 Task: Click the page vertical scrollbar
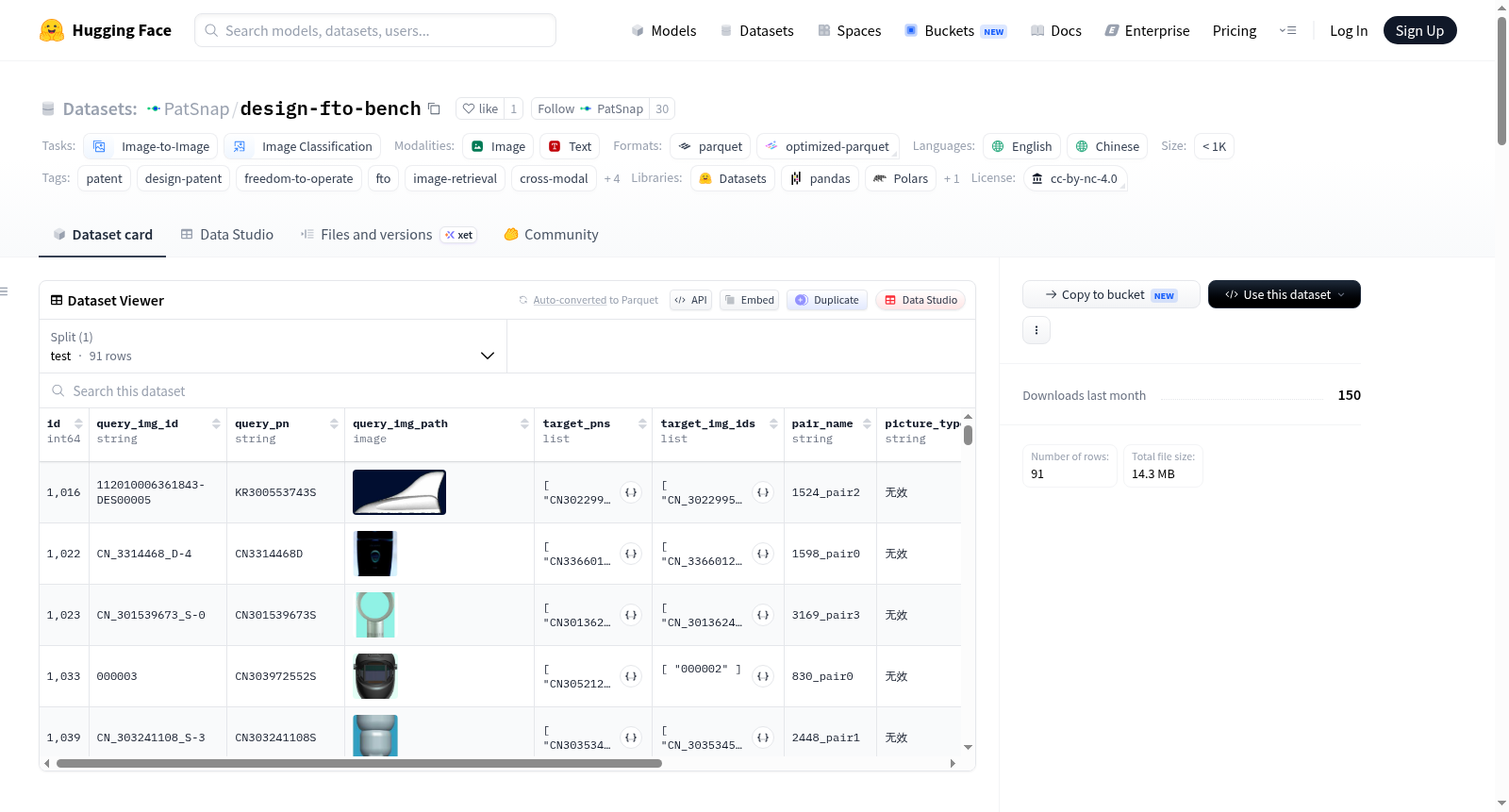(x=1501, y=80)
